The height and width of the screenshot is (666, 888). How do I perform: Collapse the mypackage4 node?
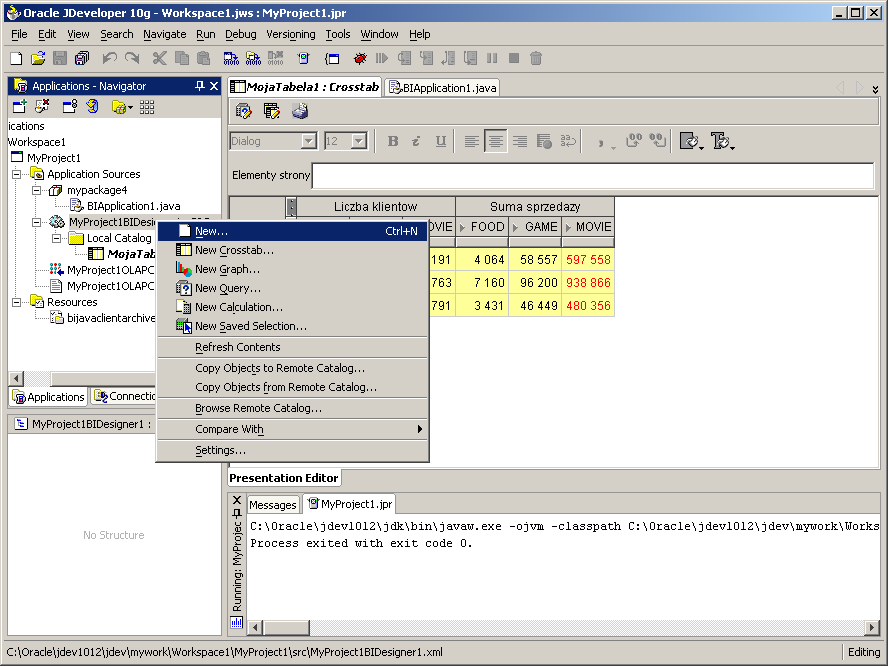tap(36, 190)
